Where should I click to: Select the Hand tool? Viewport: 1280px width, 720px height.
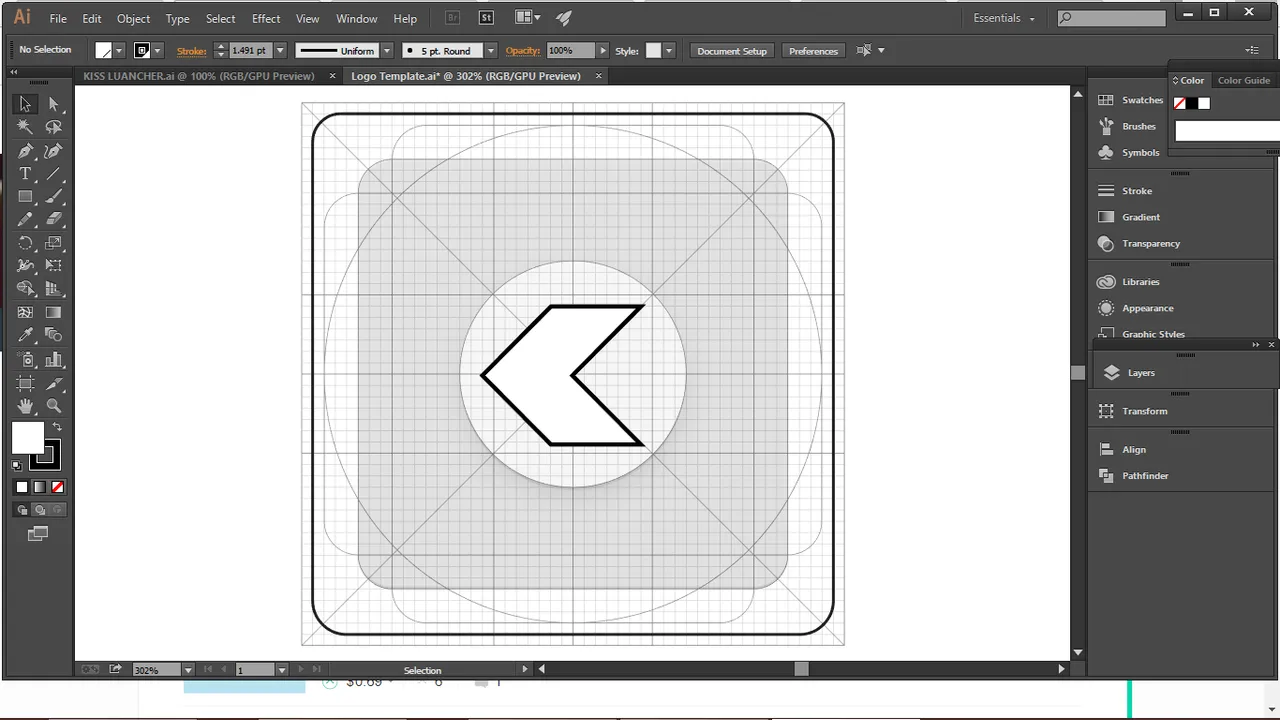click(25, 406)
